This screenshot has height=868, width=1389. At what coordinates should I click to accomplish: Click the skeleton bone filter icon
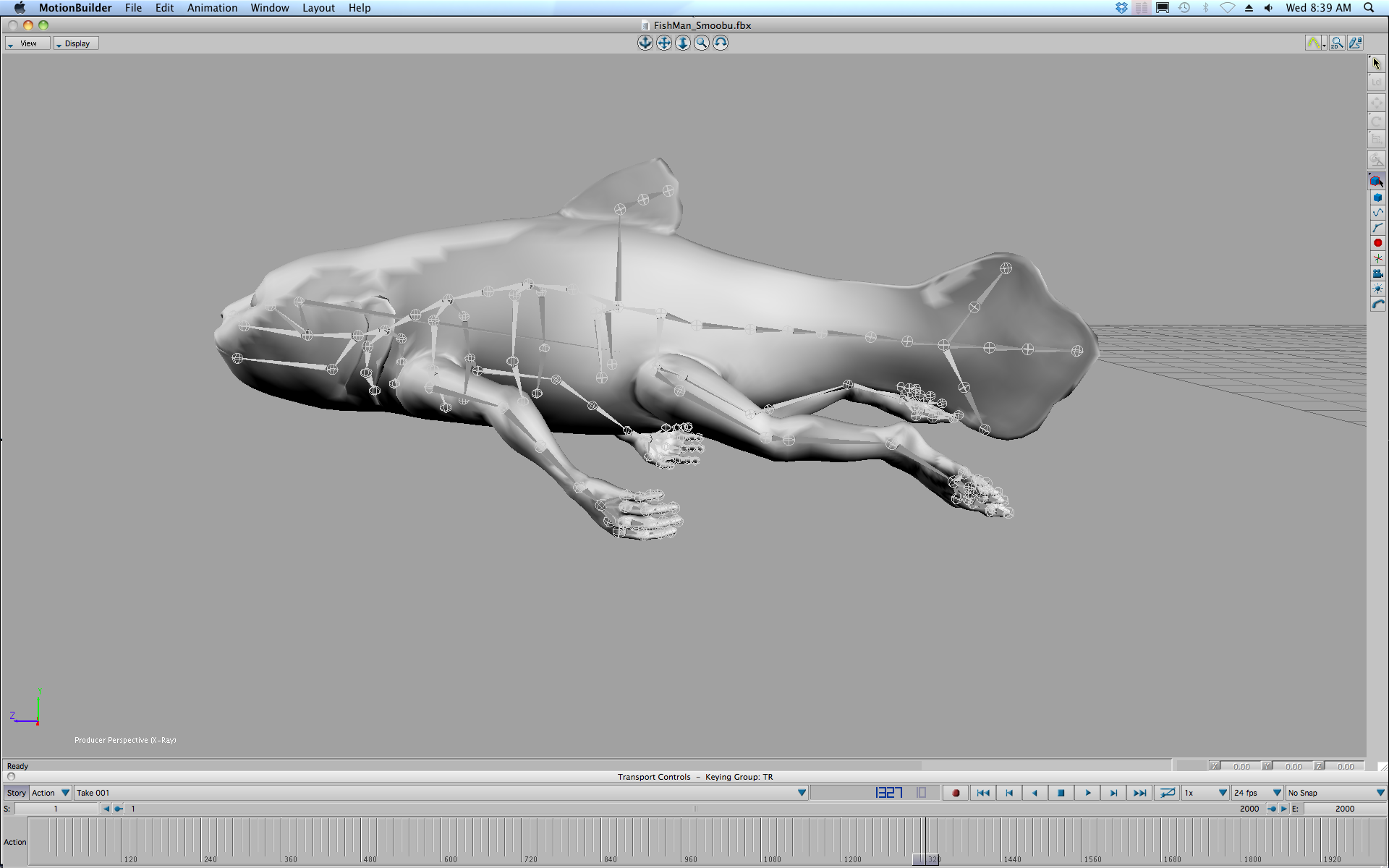tap(1377, 228)
